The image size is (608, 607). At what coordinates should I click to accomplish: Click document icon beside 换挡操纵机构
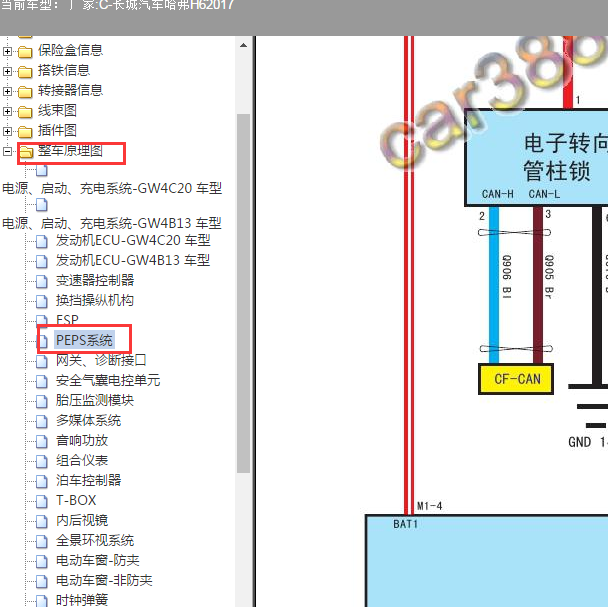[x=42, y=301]
